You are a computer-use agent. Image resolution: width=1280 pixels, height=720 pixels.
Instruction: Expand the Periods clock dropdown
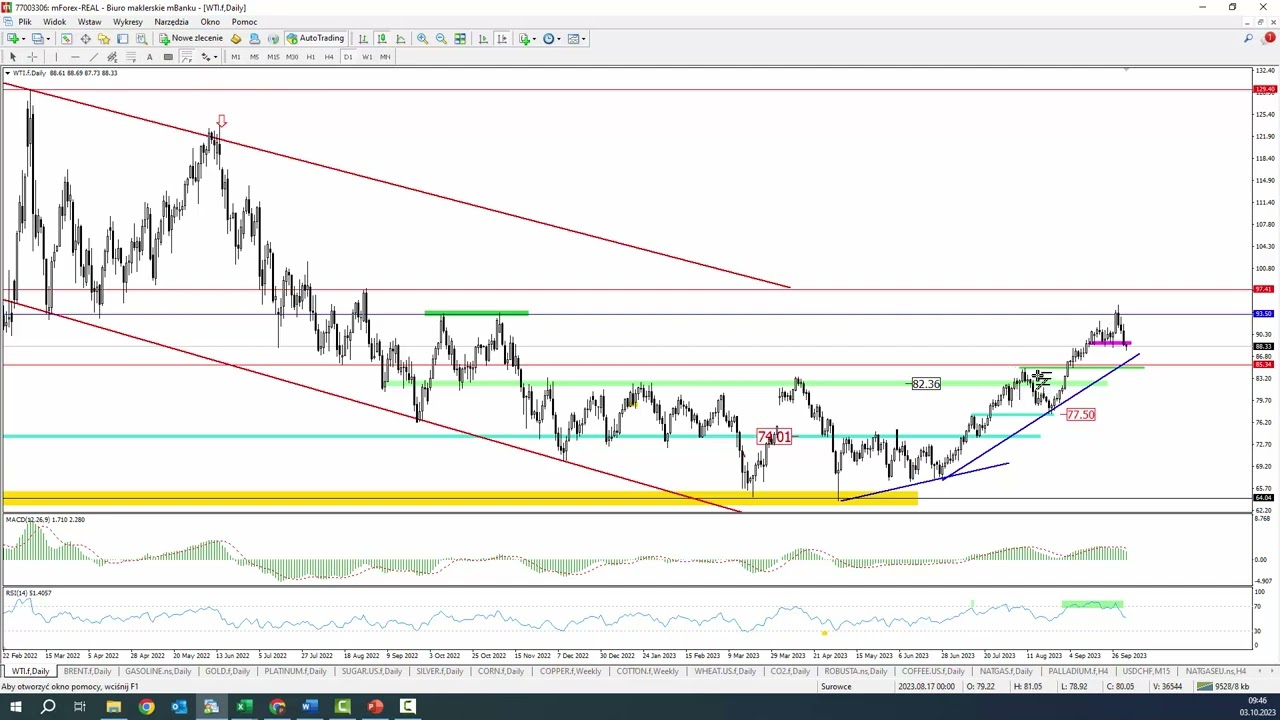[x=559, y=39]
